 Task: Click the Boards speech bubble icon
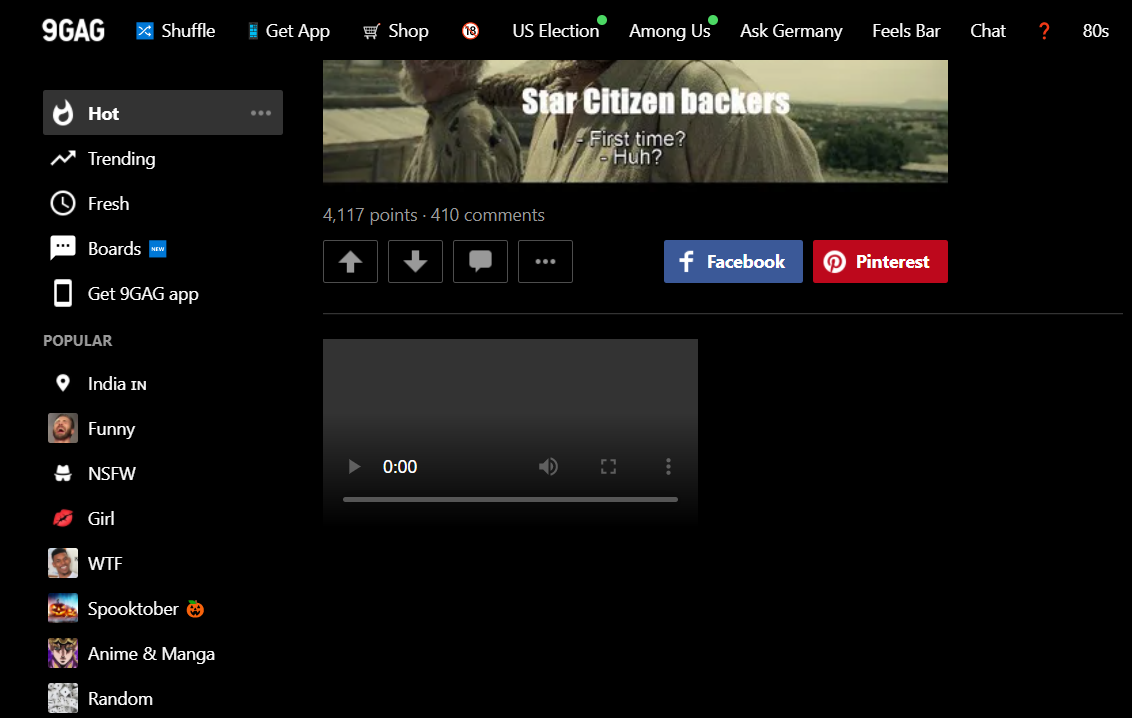coord(63,248)
